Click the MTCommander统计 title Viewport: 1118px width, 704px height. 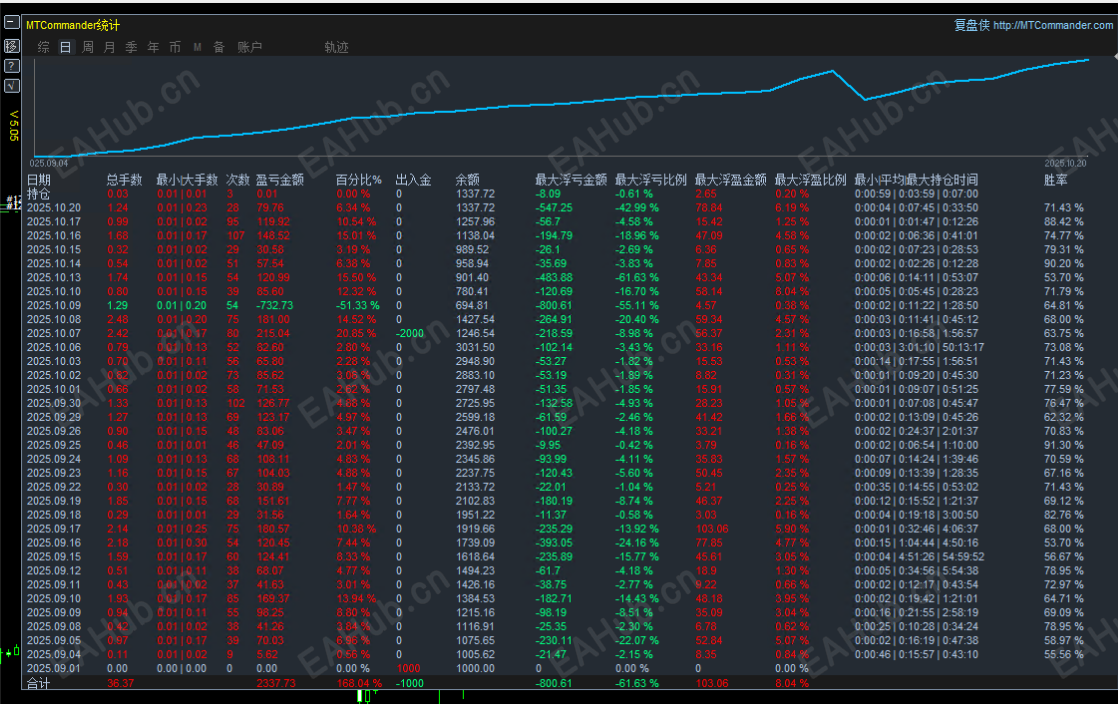[73, 25]
